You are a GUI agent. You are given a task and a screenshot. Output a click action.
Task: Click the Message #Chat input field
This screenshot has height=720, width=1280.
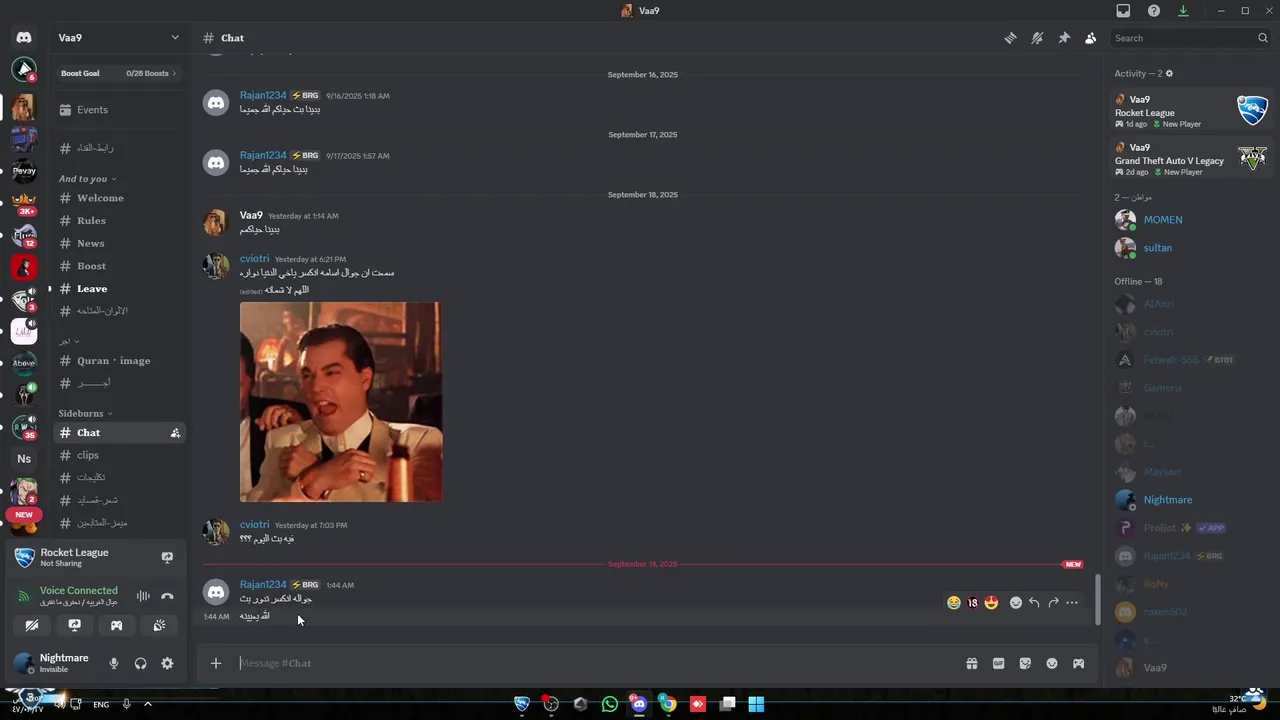[x=598, y=663]
